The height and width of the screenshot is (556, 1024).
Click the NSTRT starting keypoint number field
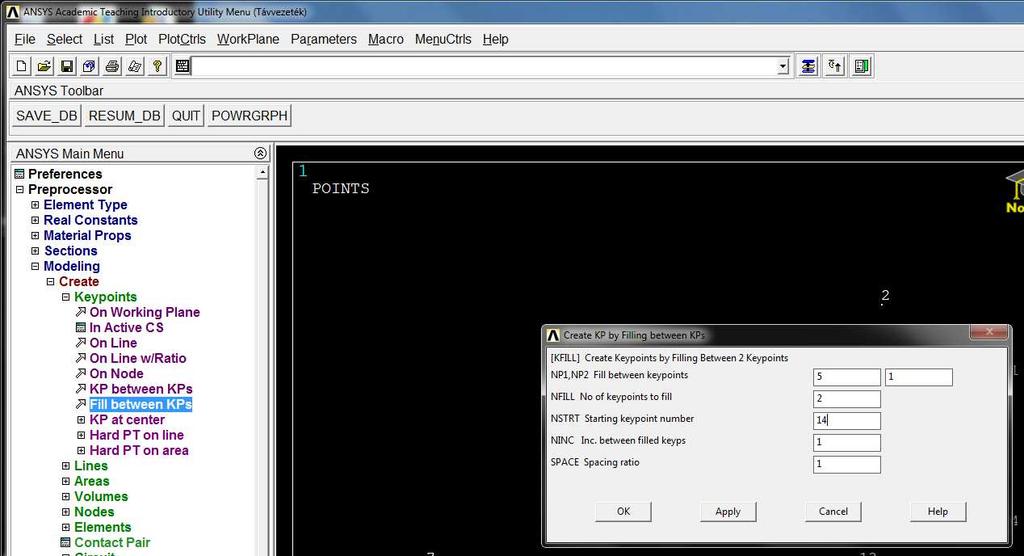[846, 420]
